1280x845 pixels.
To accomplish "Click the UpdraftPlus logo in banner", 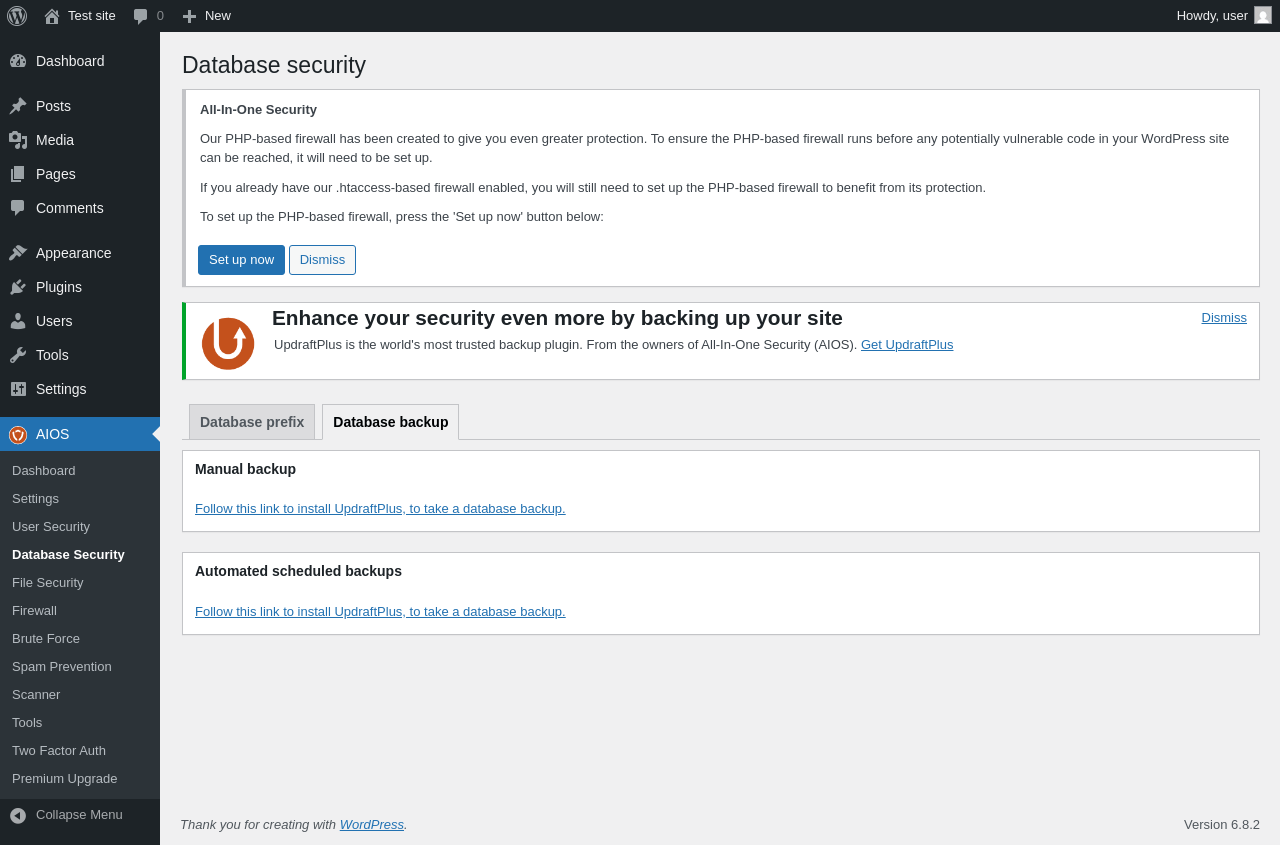I will [228, 343].
